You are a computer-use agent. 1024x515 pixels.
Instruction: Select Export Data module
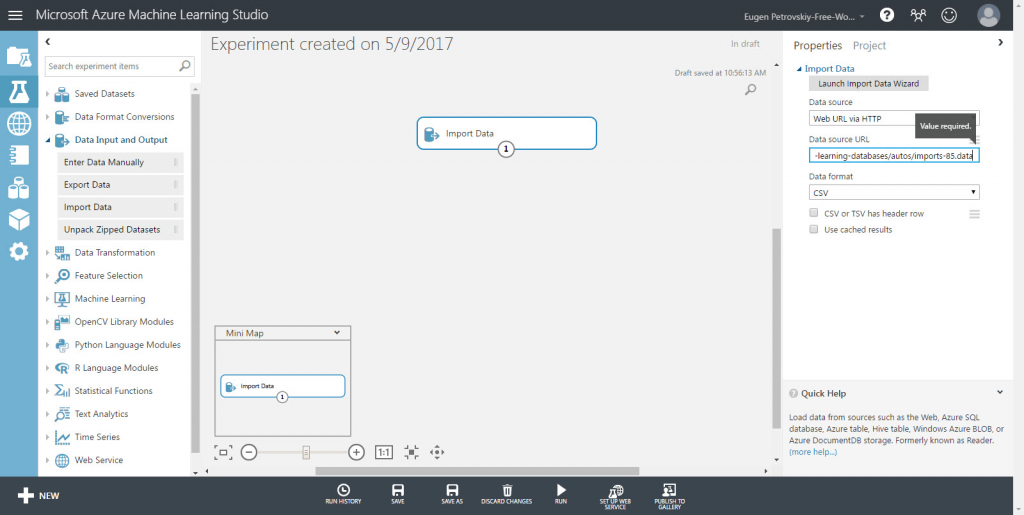pos(120,185)
